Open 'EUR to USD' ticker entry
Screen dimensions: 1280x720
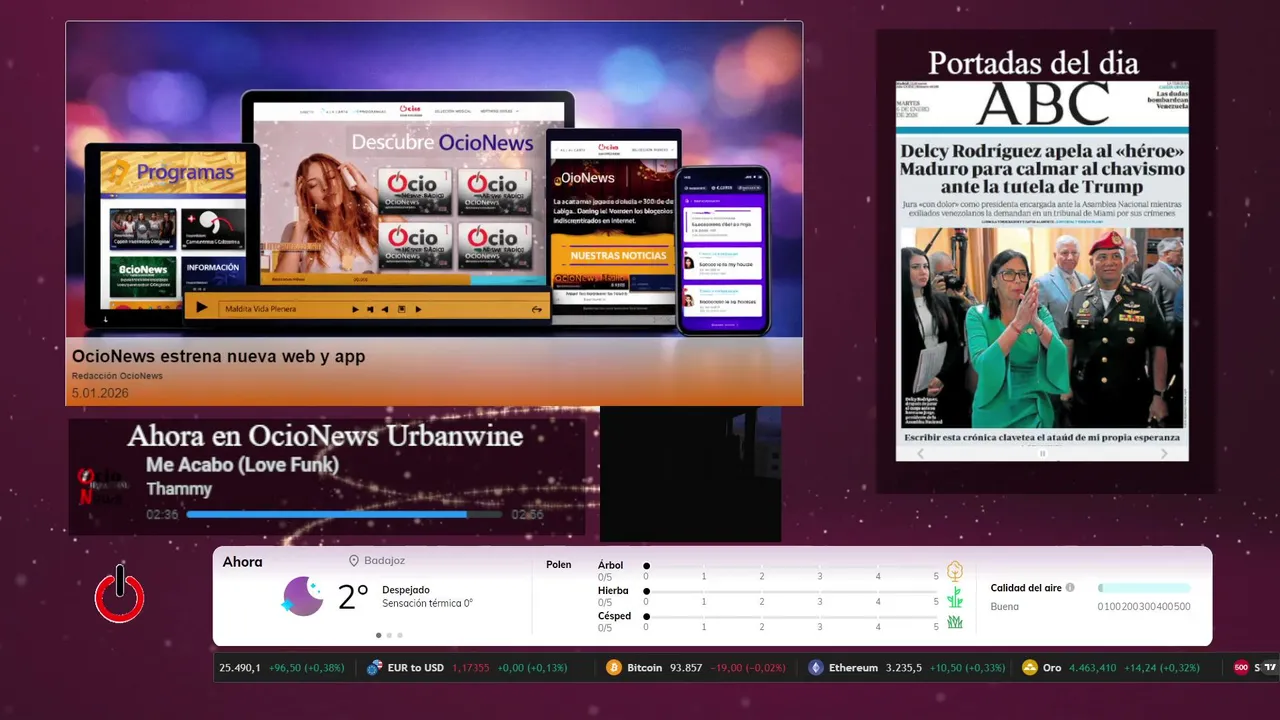coord(416,668)
